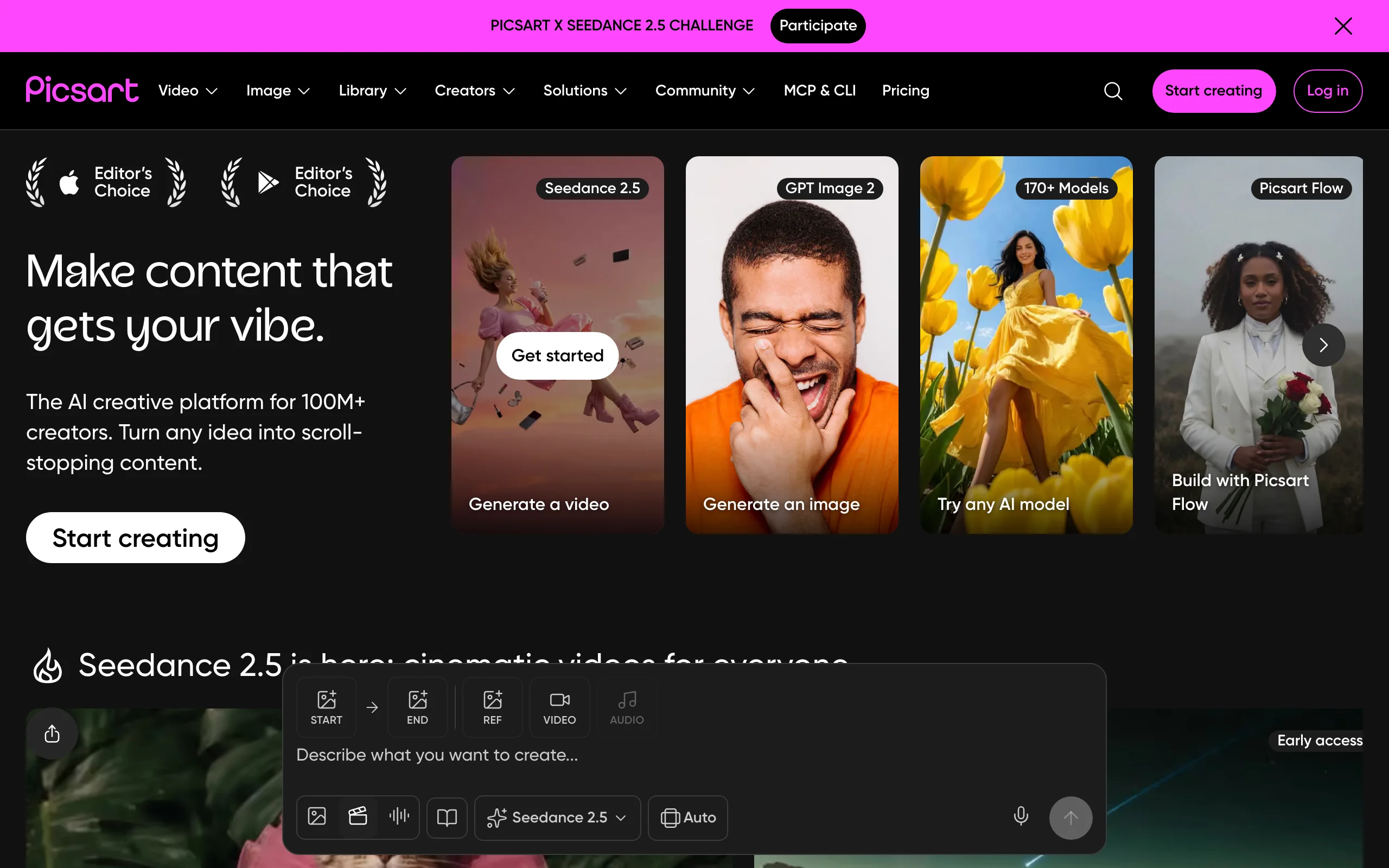Click the share icon on the video preview

click(52, 733)
